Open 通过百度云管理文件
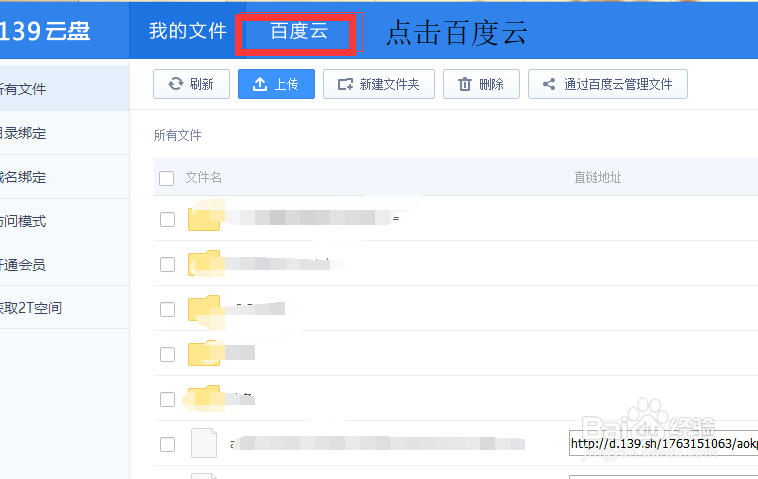 pyautogui.click(x=608, y=84)
